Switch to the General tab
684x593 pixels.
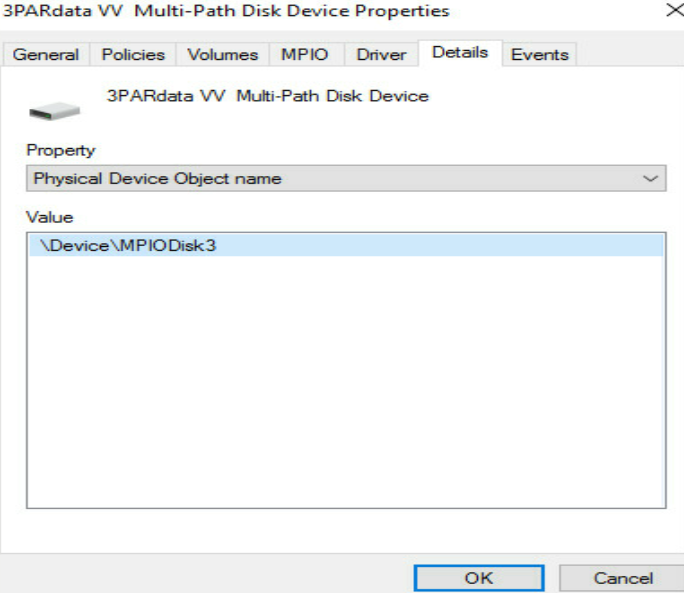point(46,55)
